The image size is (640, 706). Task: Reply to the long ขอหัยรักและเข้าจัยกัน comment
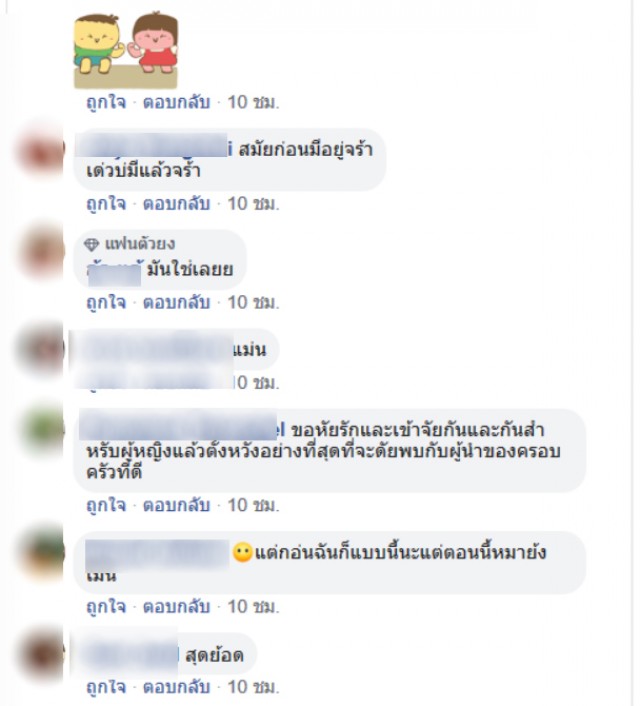click(x=177, y=505)
